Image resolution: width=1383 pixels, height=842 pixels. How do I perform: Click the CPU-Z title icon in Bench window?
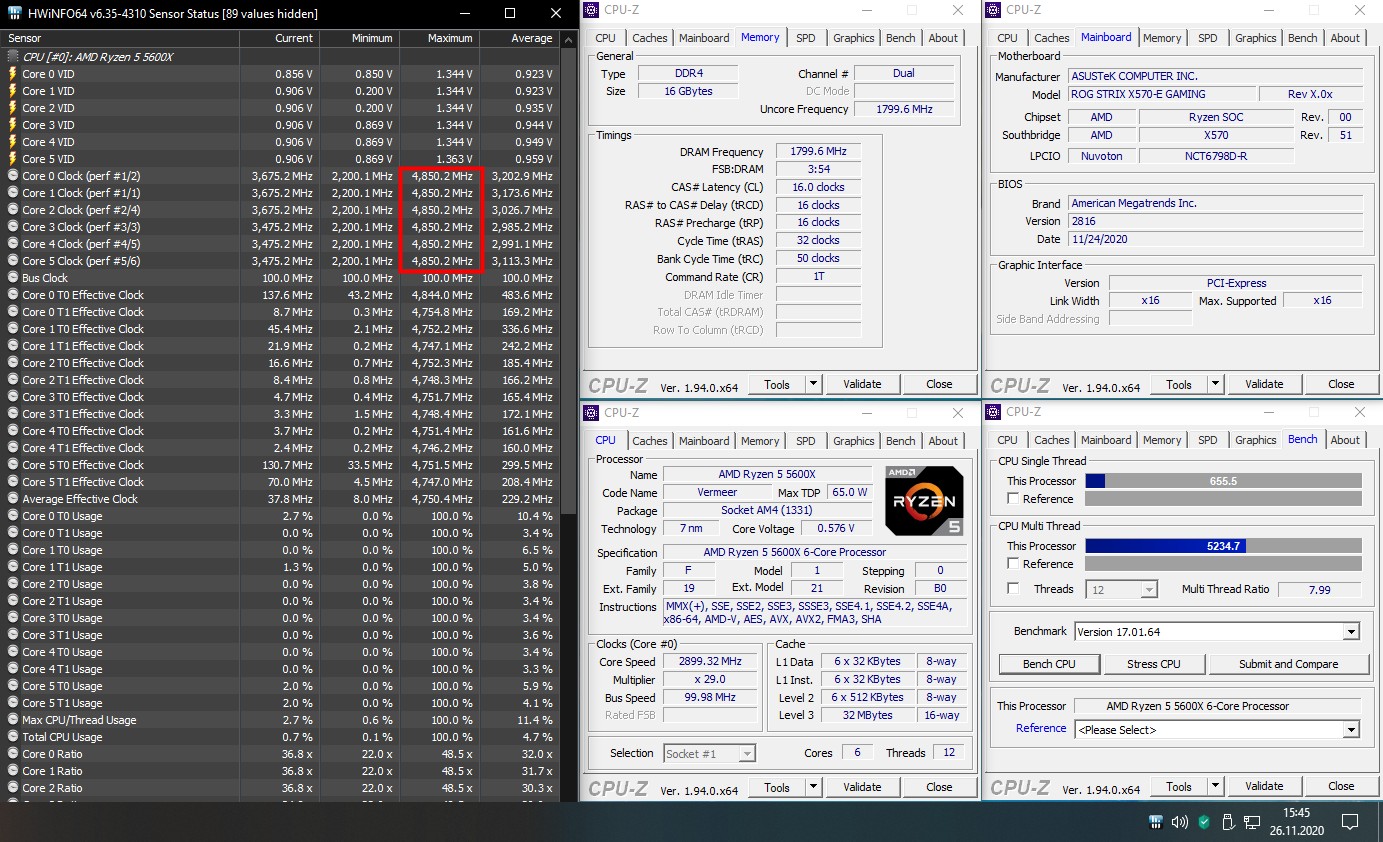tap(994, 412)
